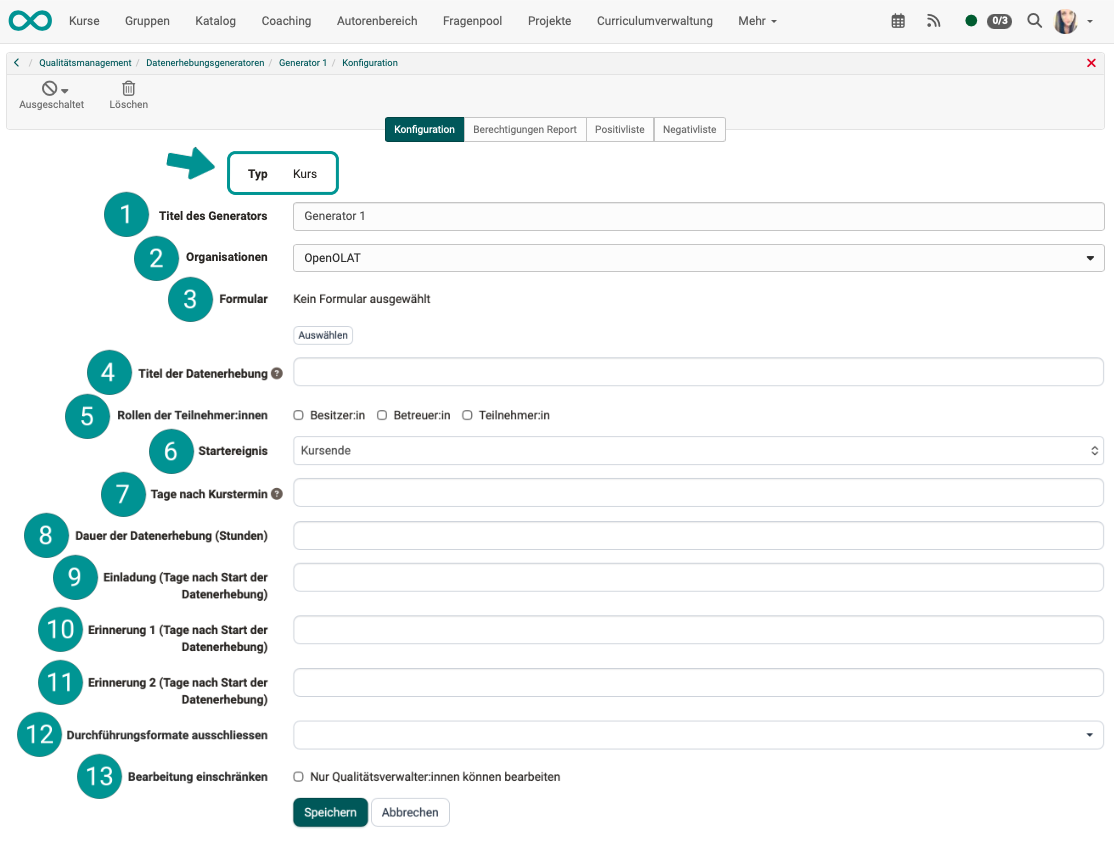Open the calendar from the top bar
This screenshot has height=850, width=1114.
click(x=897, y=20)
